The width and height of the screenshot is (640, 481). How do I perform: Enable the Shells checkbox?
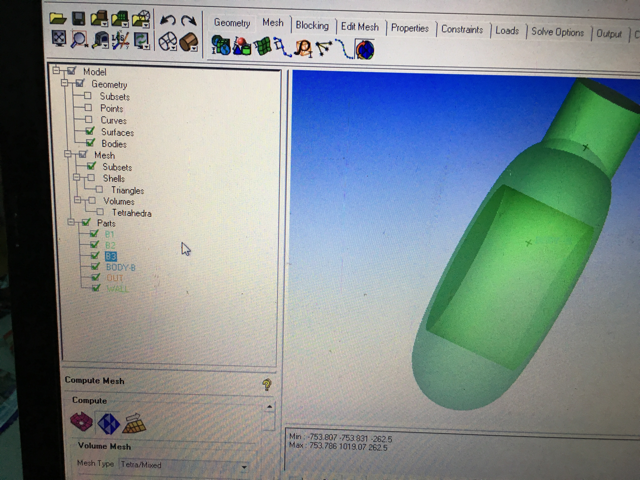[91, 178]
